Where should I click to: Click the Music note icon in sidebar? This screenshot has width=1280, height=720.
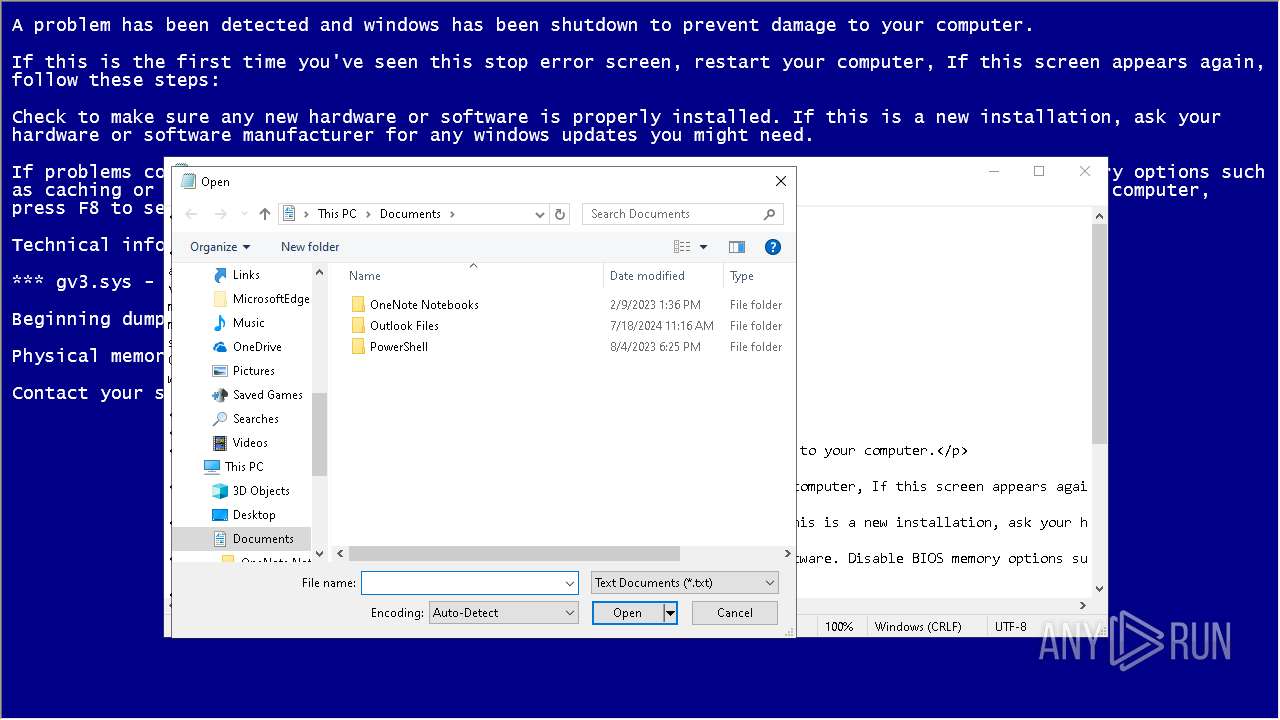click(220, 323)
